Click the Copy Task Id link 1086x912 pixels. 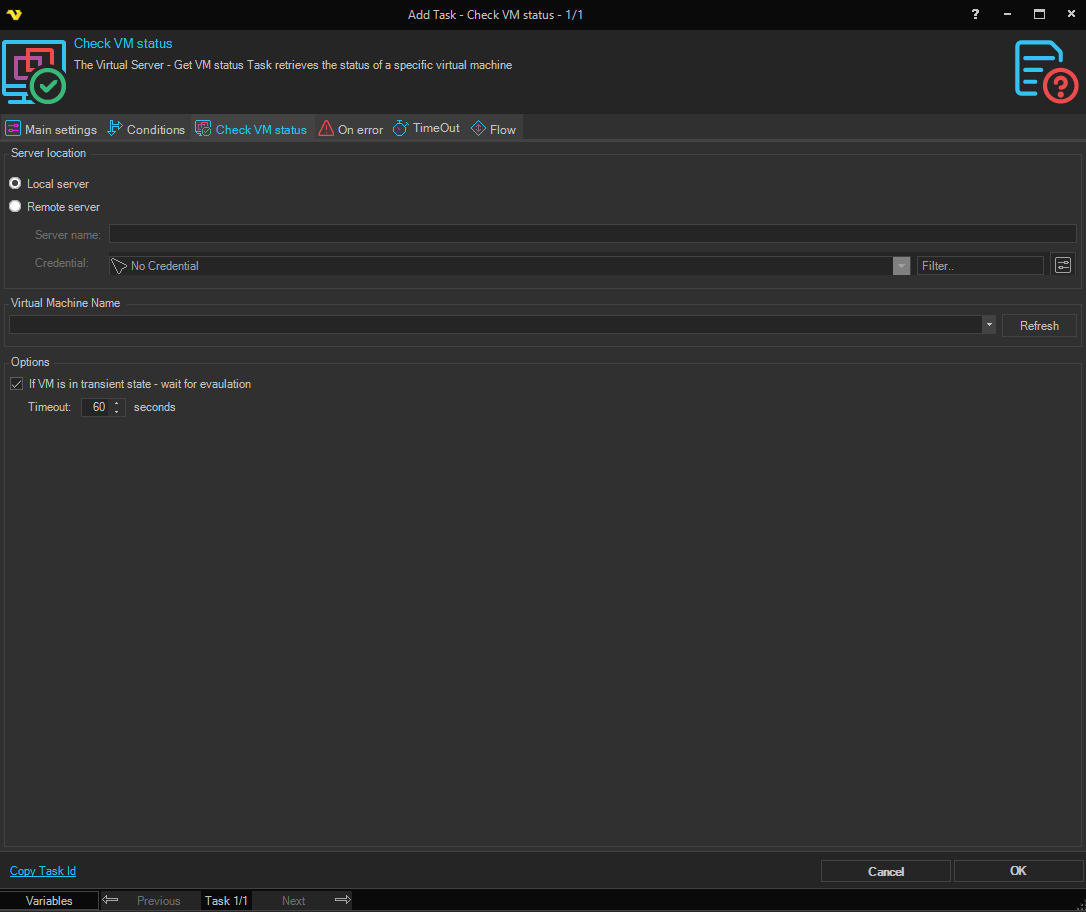coord(43,871)
